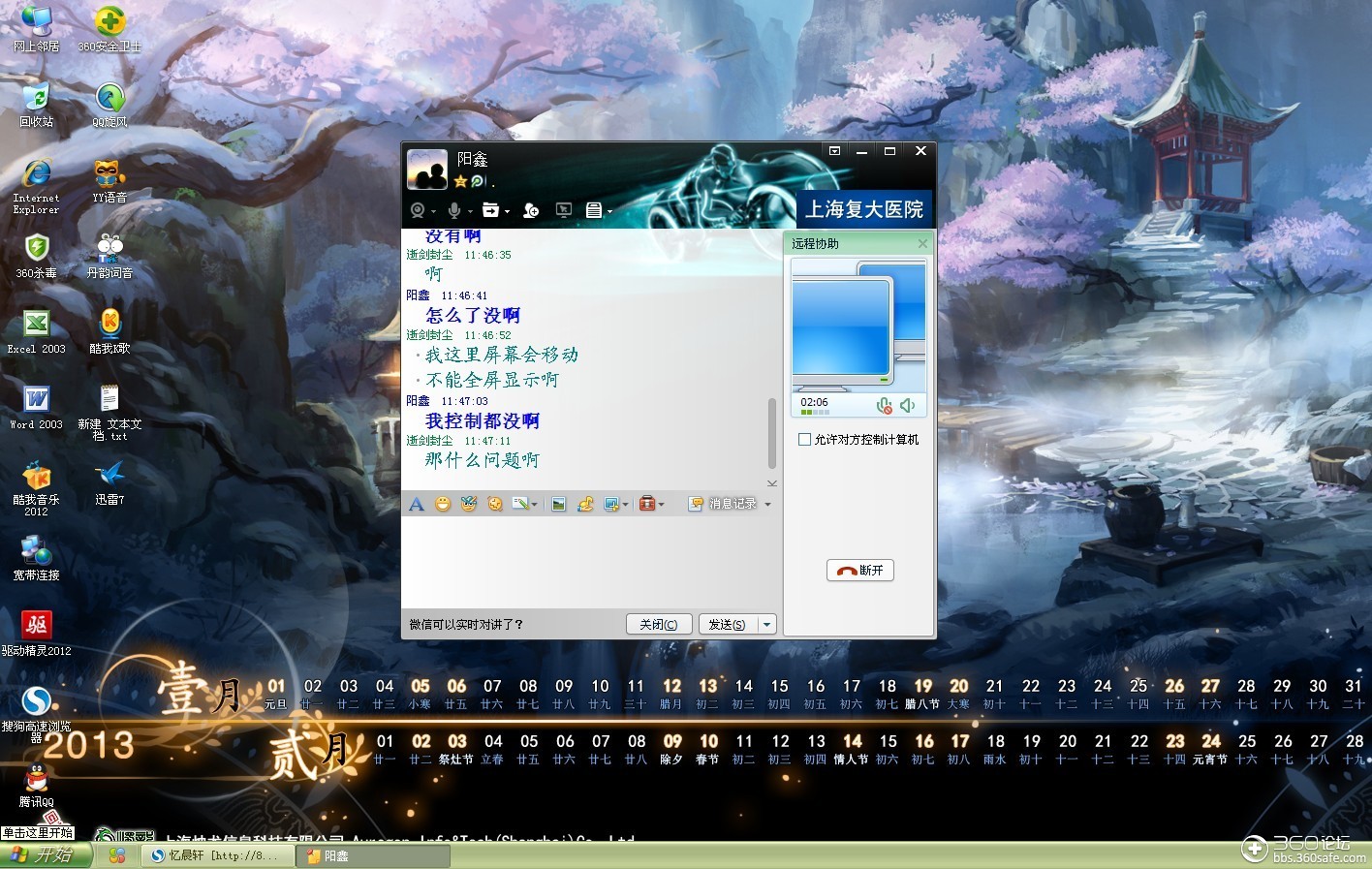1372x869 pixels.
Task: Click the music share icon
Action: coord(585,504)
